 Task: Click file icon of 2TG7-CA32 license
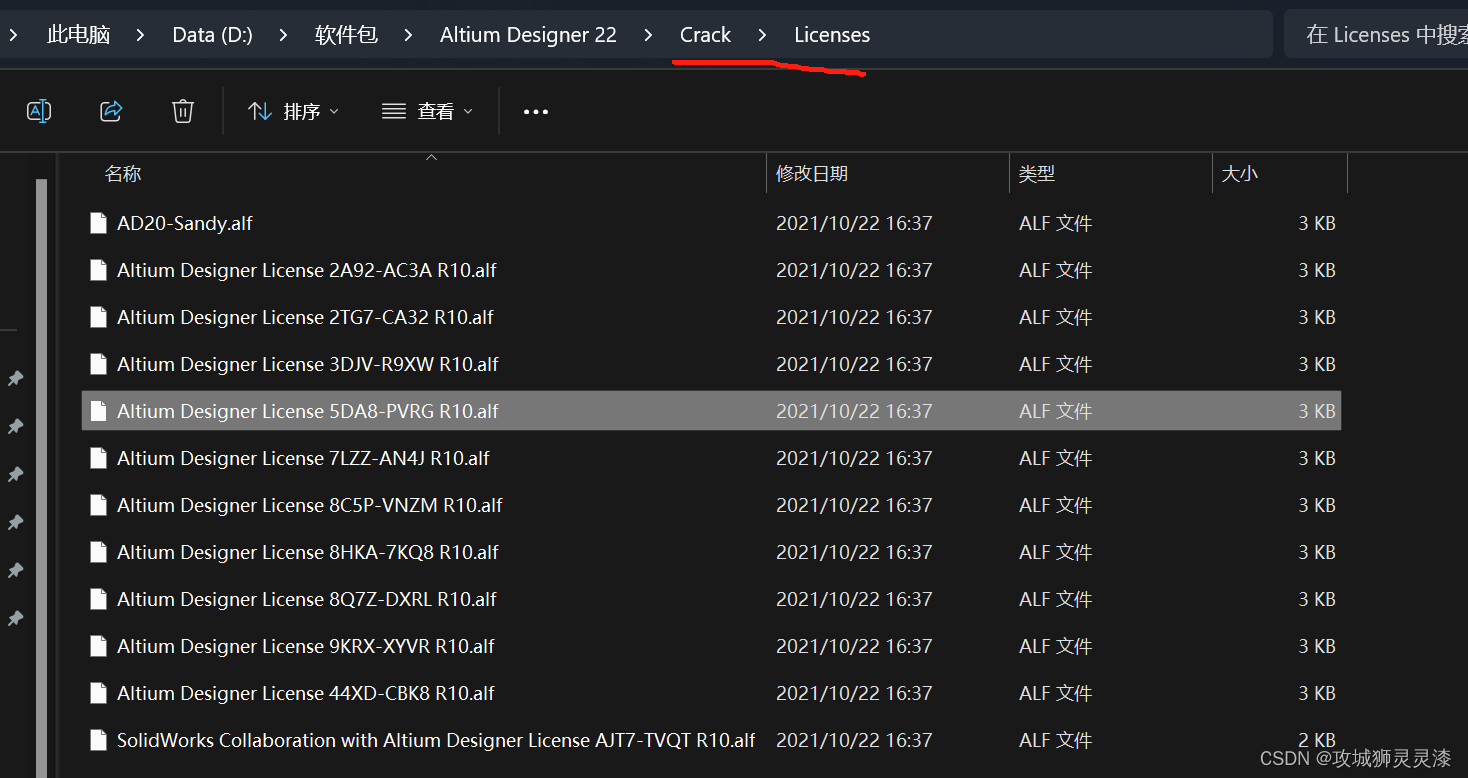pos(98,317)
